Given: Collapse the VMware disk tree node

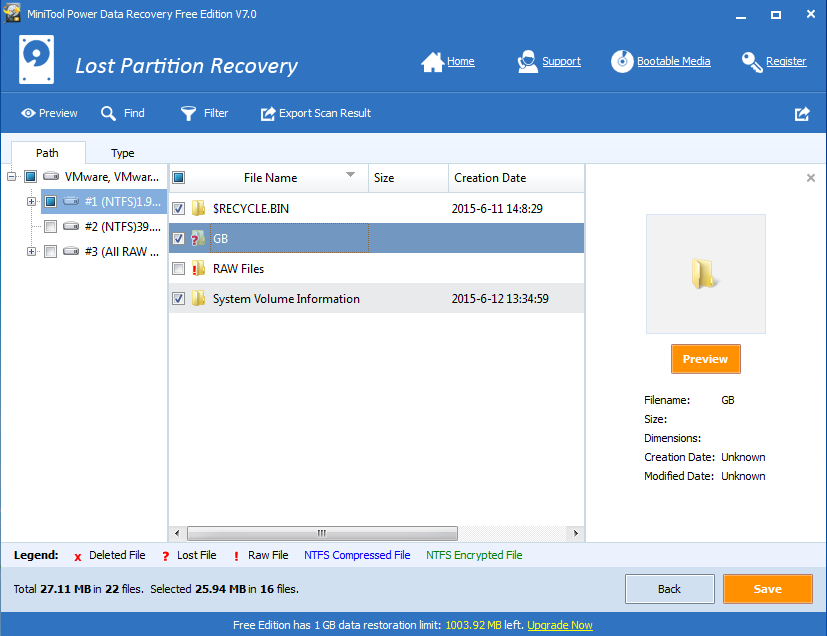Looking at the screenshot, I should (x=11, y=176).
